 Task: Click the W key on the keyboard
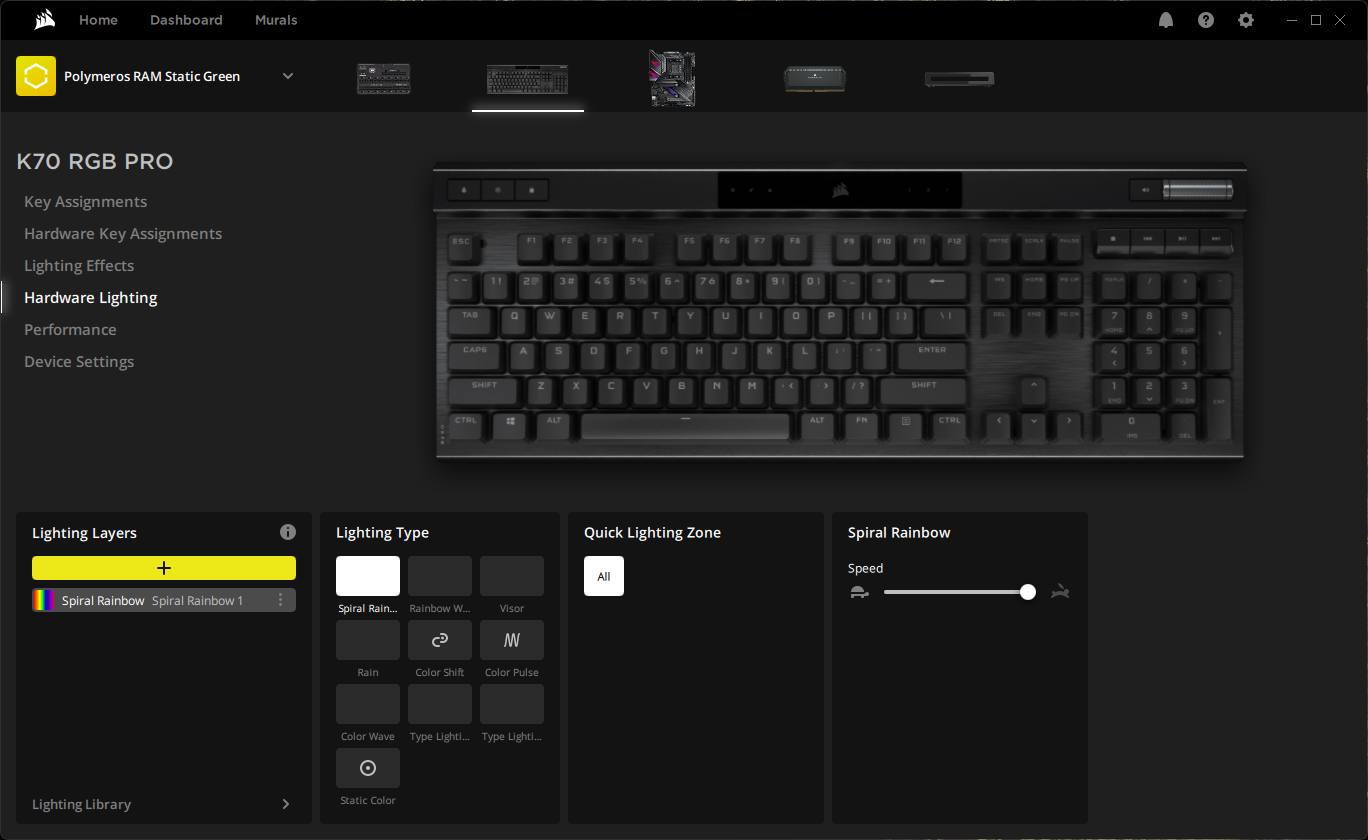[550, 319]
